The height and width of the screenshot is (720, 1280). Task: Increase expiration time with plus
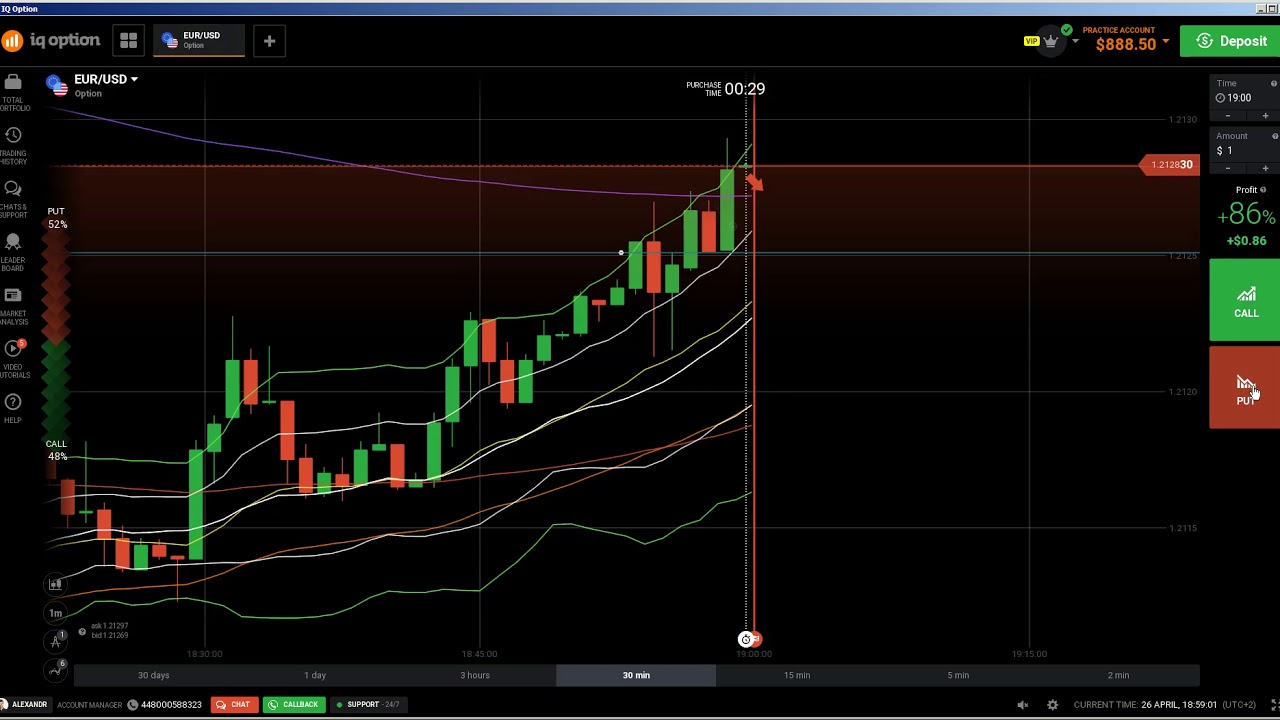pos(1265,116)
